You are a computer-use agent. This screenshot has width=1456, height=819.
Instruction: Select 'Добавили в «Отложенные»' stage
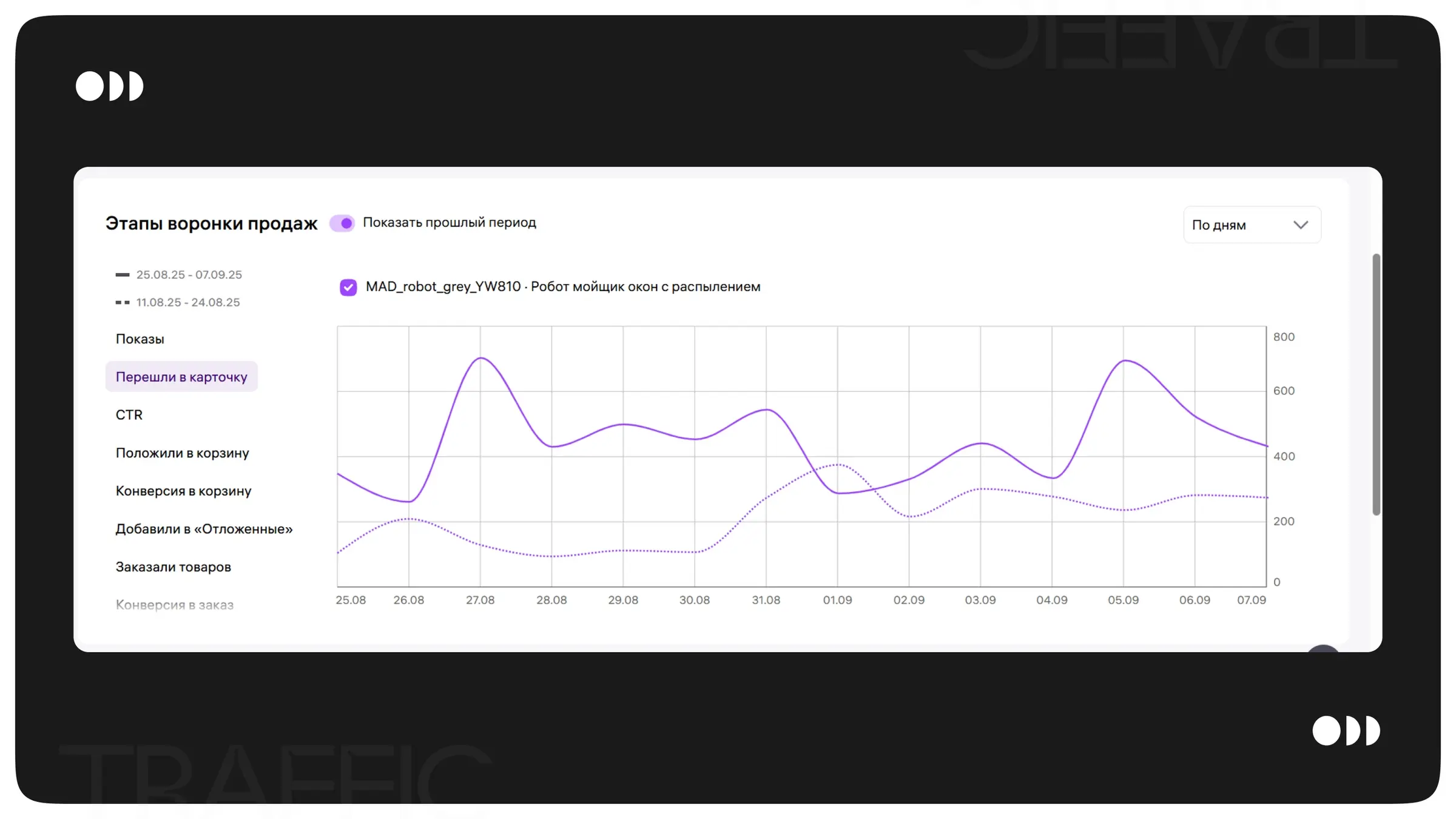(204, 529)
